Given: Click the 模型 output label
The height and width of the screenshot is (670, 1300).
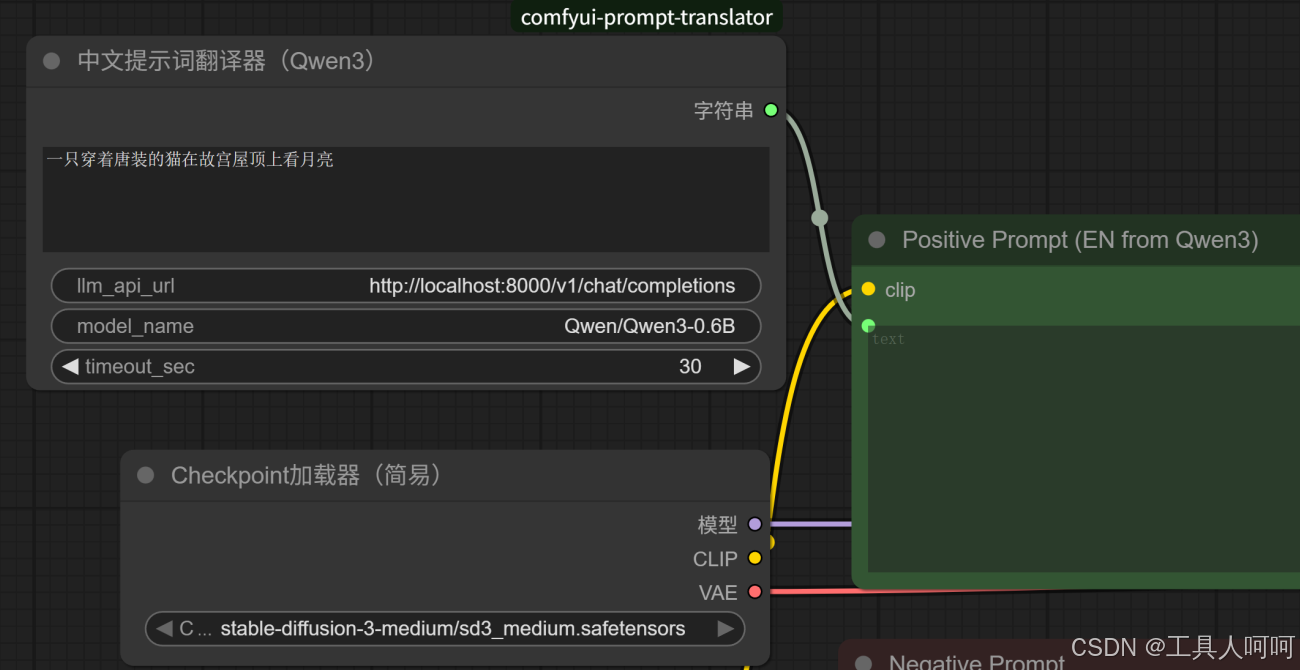Looking at the screenshot, I should pos(718,524).
